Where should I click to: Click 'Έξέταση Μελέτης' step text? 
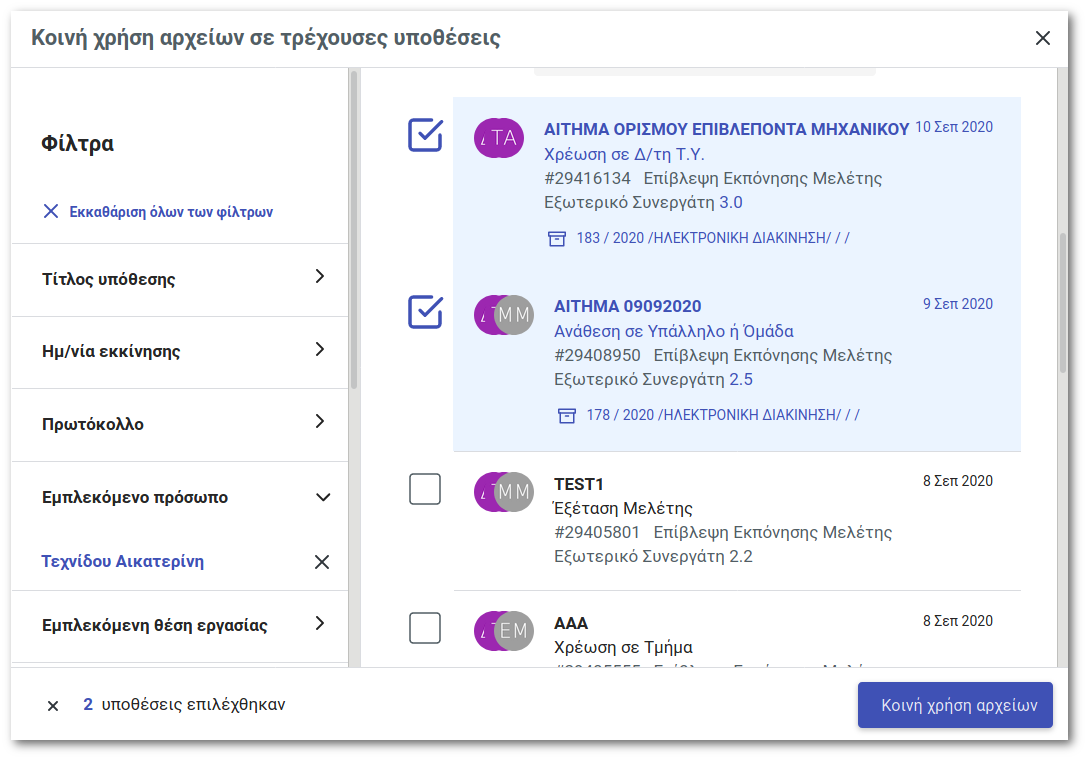coord(623,508)
